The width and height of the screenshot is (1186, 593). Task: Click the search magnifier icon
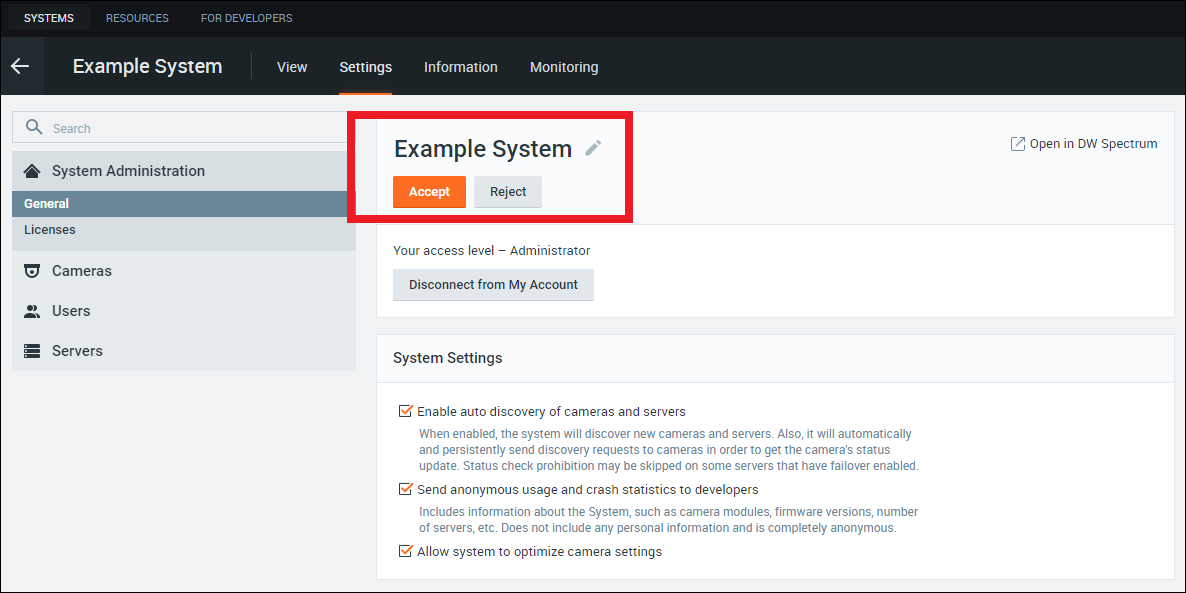[x=34, y=127]
